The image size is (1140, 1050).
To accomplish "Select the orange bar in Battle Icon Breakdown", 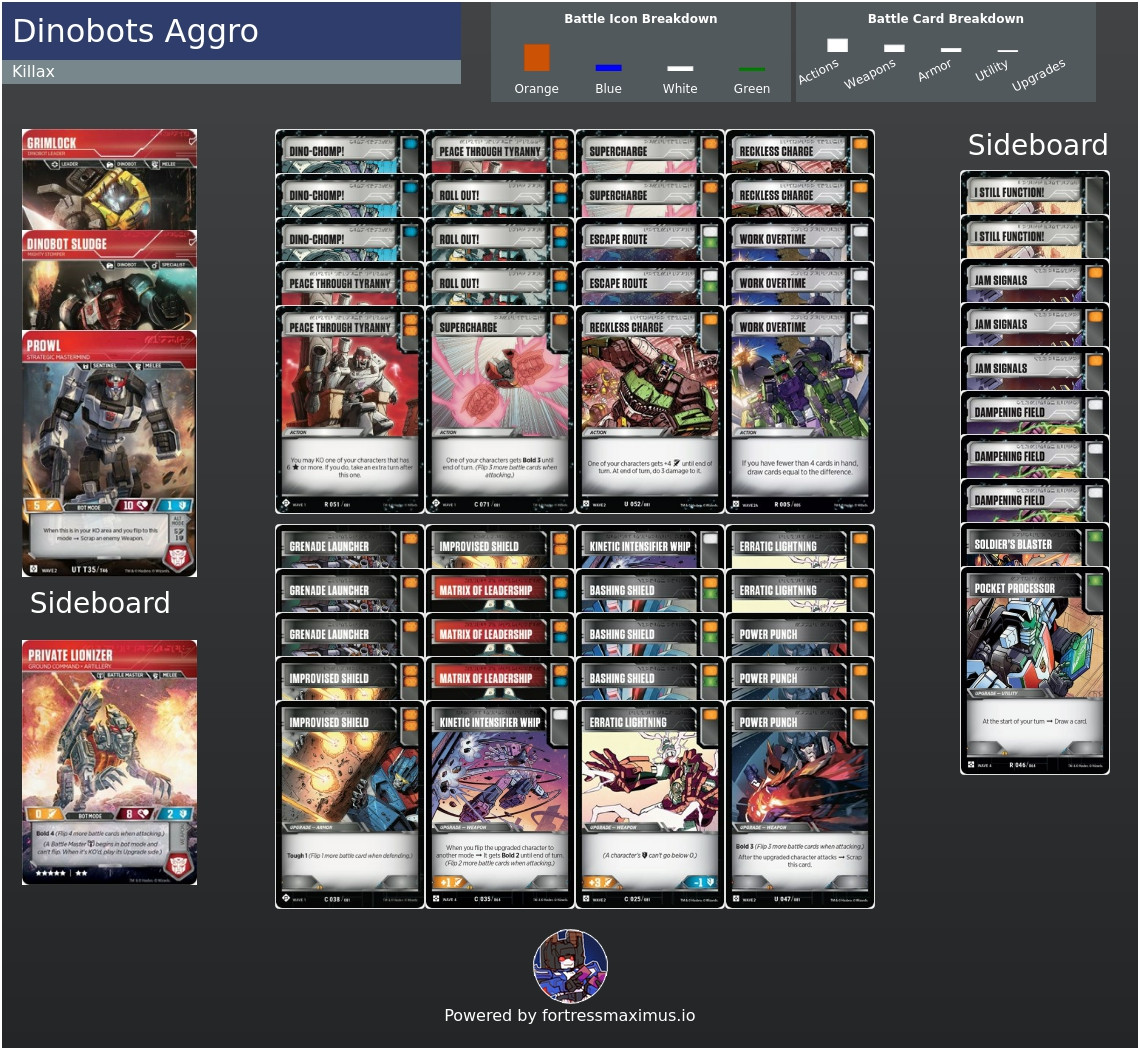I will point(537,57).
